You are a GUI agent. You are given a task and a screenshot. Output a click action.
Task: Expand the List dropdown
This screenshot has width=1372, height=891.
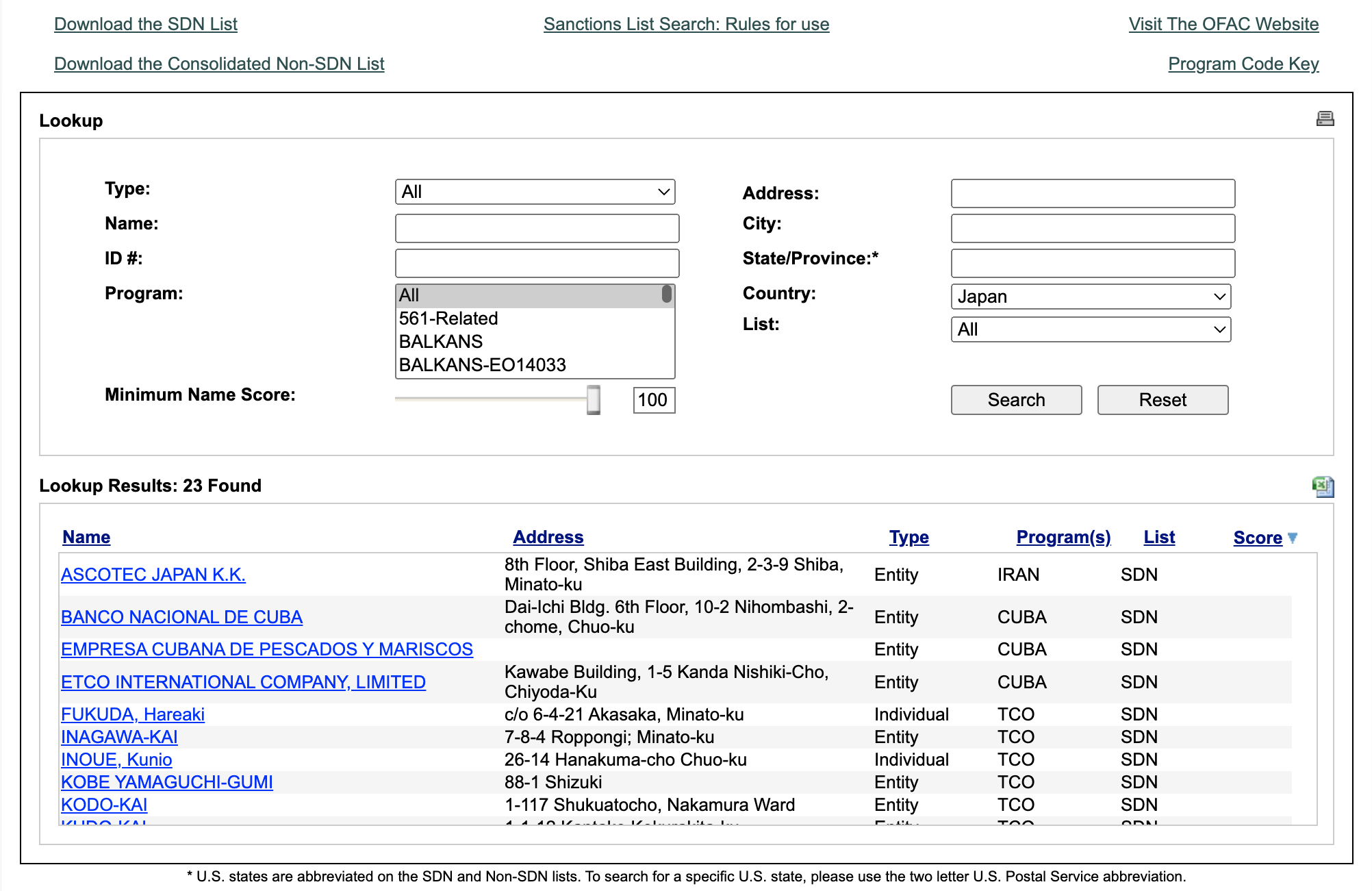pos(1091,329)
